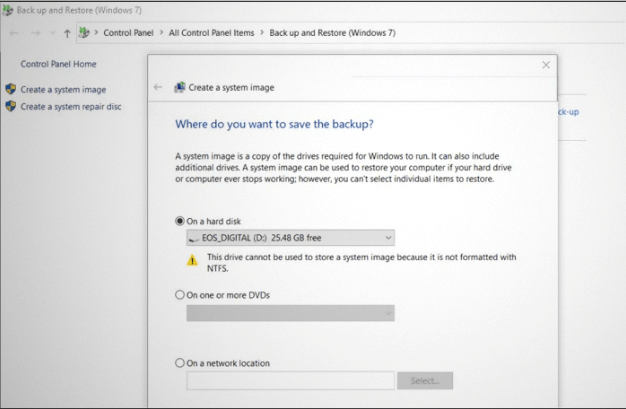Click the Where do you want to save heading
Screen dimensions: 626x409
point(274,124)
